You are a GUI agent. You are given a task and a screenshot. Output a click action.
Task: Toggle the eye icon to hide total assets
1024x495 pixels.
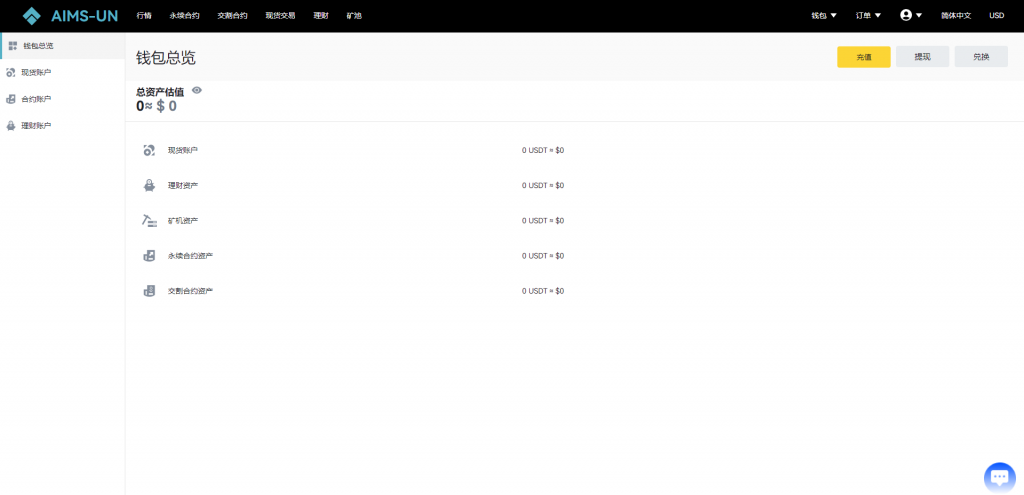pyautogui.click(x=197, y=91)
